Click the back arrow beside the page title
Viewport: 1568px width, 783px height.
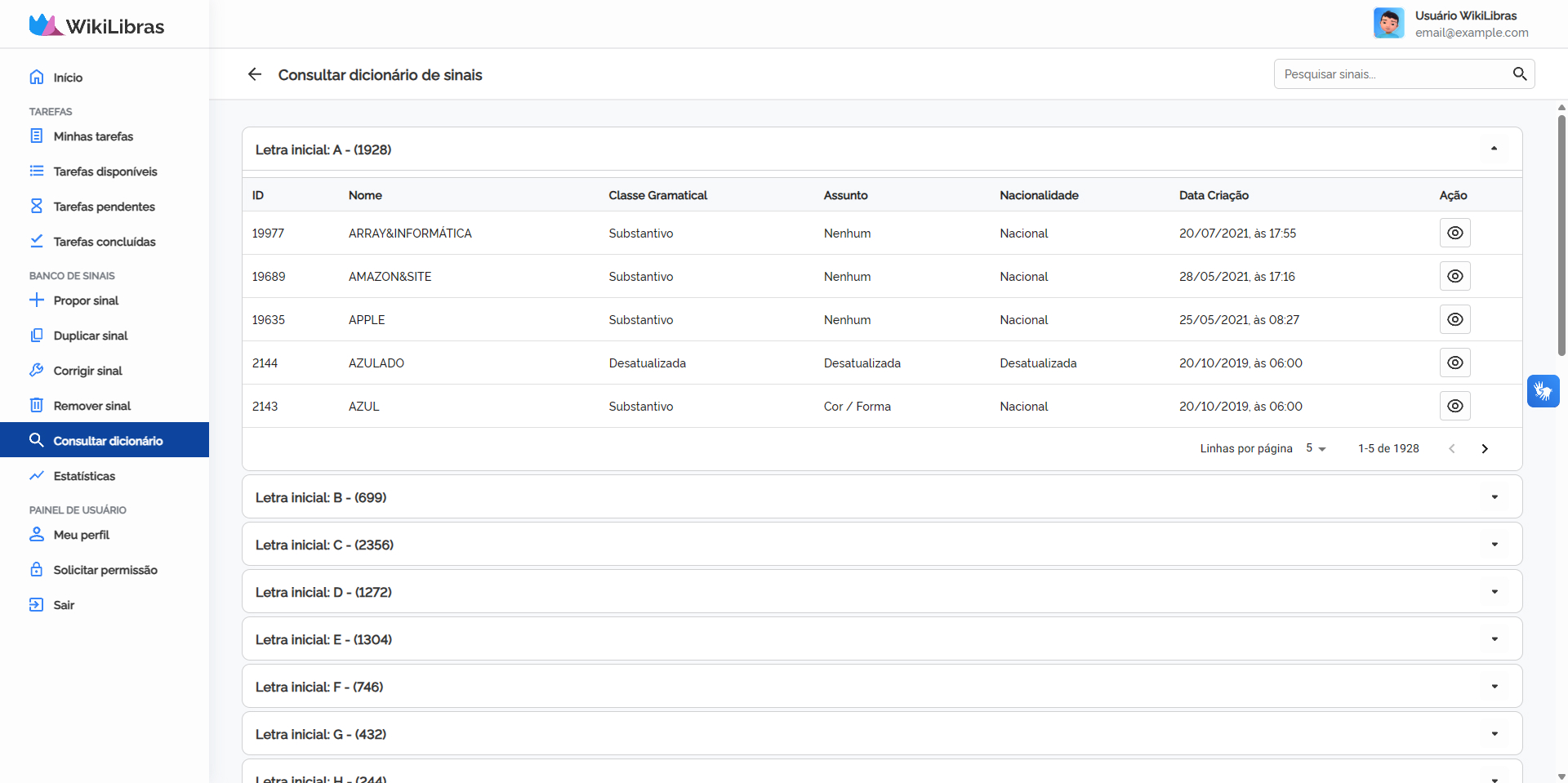255,74
